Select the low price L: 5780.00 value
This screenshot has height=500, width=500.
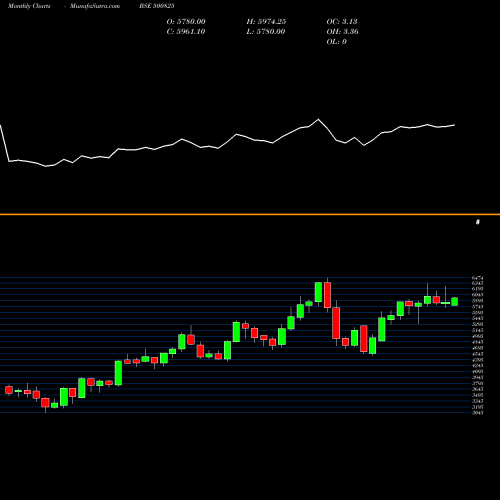(x=266, y=32)
